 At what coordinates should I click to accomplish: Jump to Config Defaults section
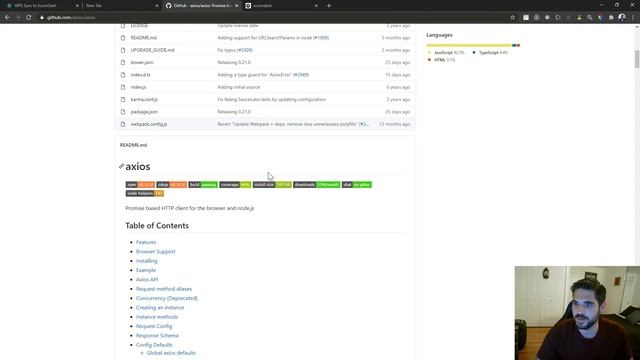pyautogui.click(x=154, y=345)
